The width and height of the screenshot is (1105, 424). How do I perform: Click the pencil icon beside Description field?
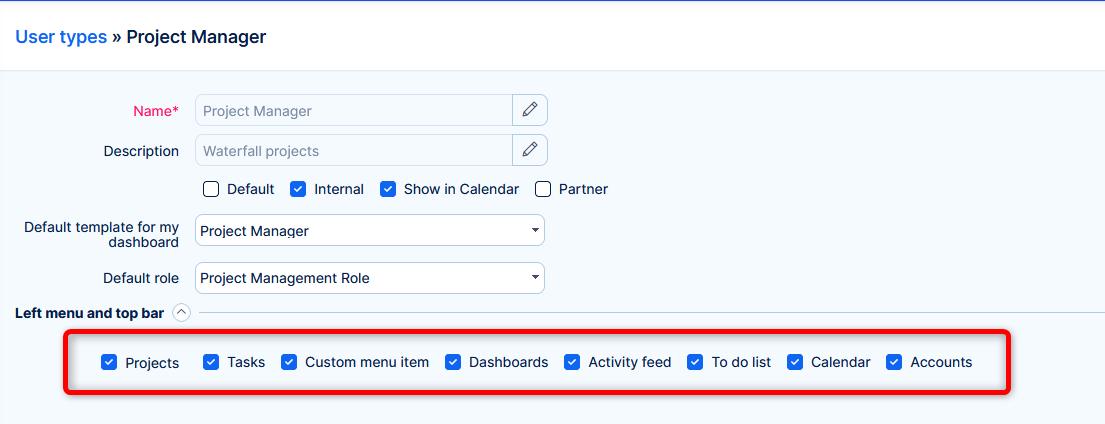[x=530, y=150]
